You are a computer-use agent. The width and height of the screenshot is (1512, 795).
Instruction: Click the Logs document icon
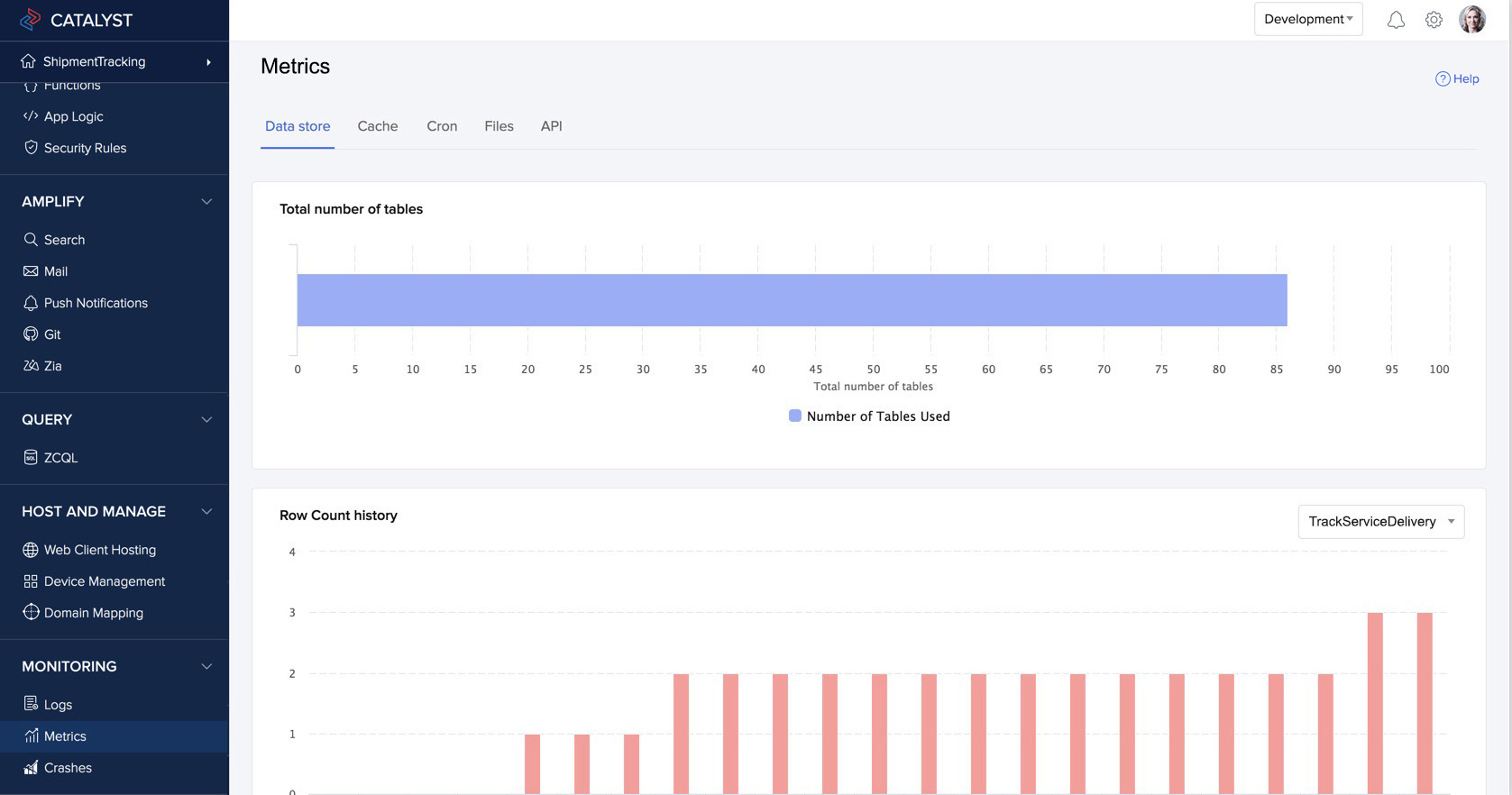pyautogui.click(x=31, y=704)
